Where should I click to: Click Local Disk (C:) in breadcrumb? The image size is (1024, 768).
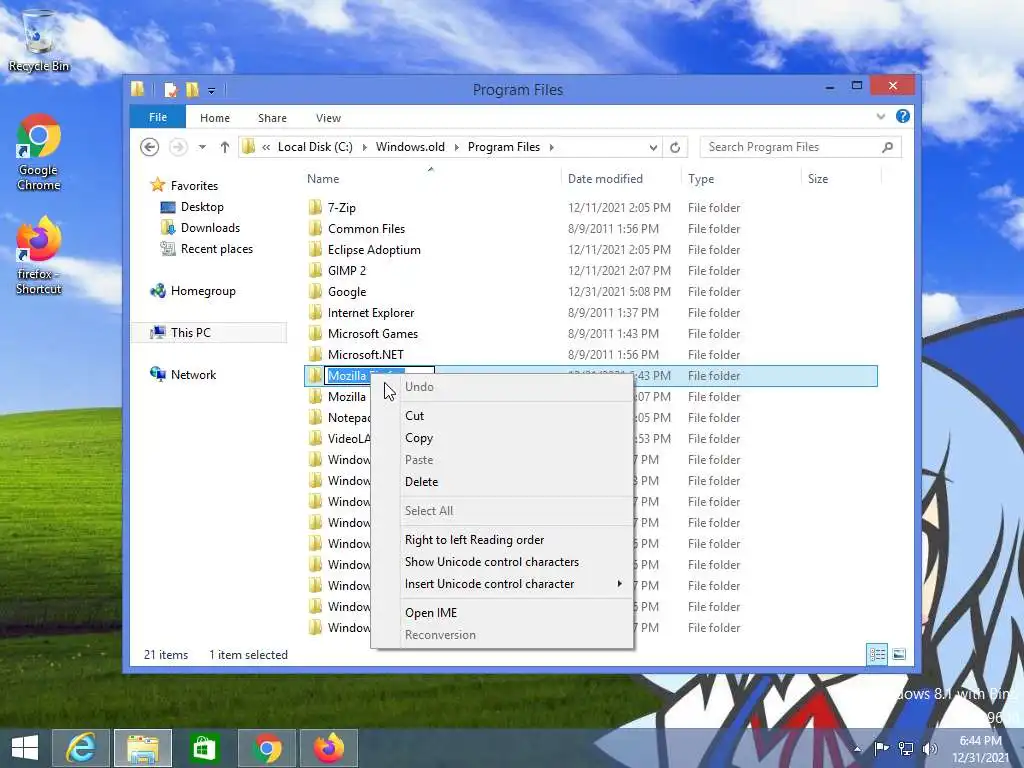point(315,147)
